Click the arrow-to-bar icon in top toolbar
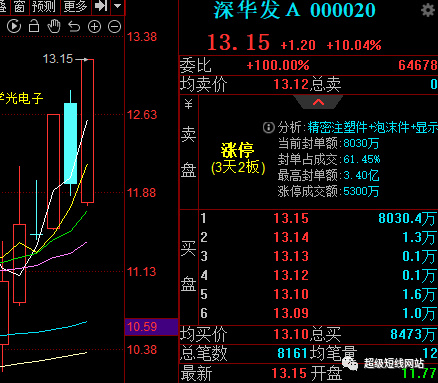Image resolution: width=438 pixels, height=383 pixels. (101, 6)
